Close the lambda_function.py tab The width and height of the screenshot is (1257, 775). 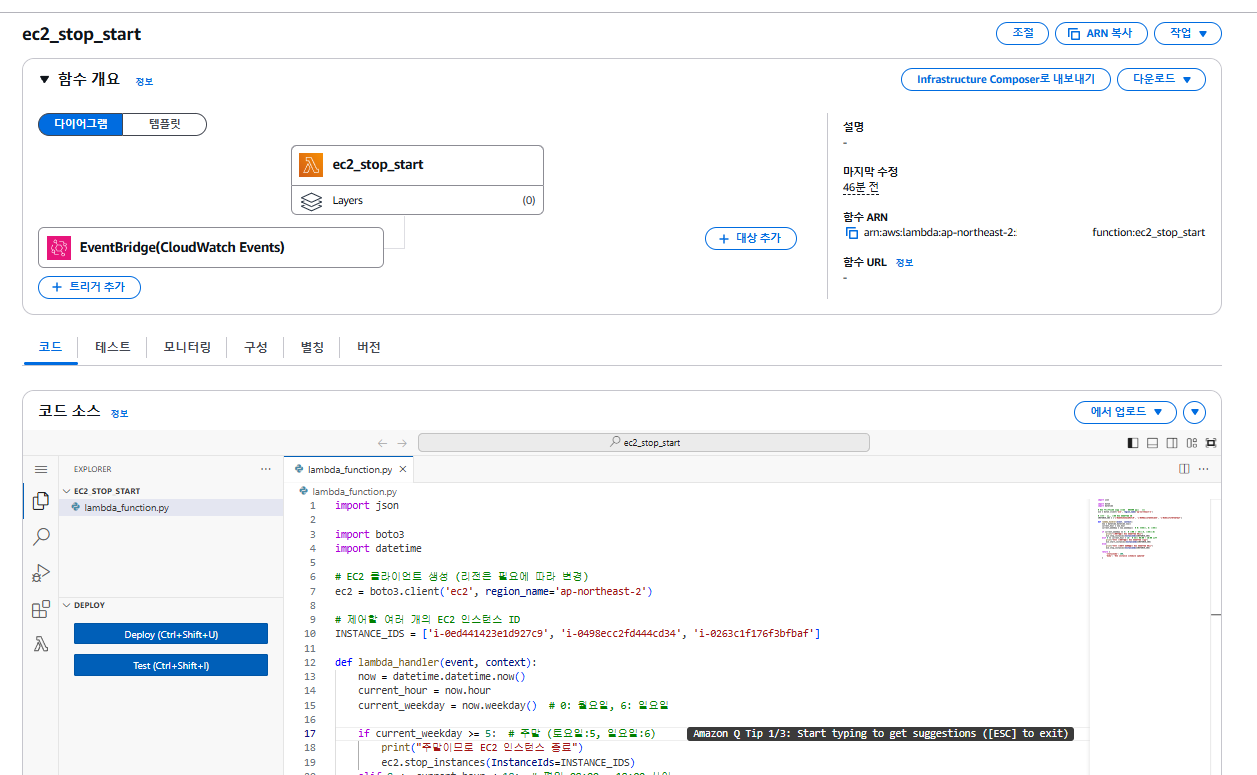tap(403, 469)
